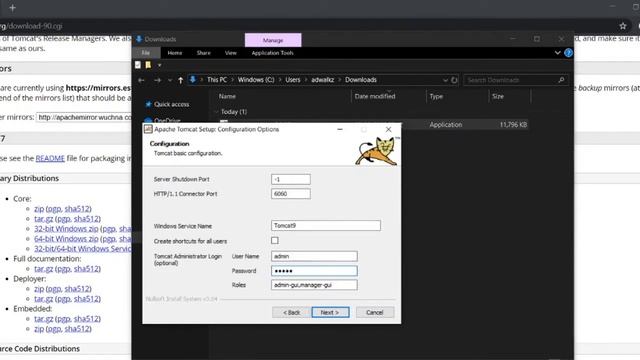Screen dimensions: 640x360
Task: Click the Windows Service Name field
Action: click(326, 225)
